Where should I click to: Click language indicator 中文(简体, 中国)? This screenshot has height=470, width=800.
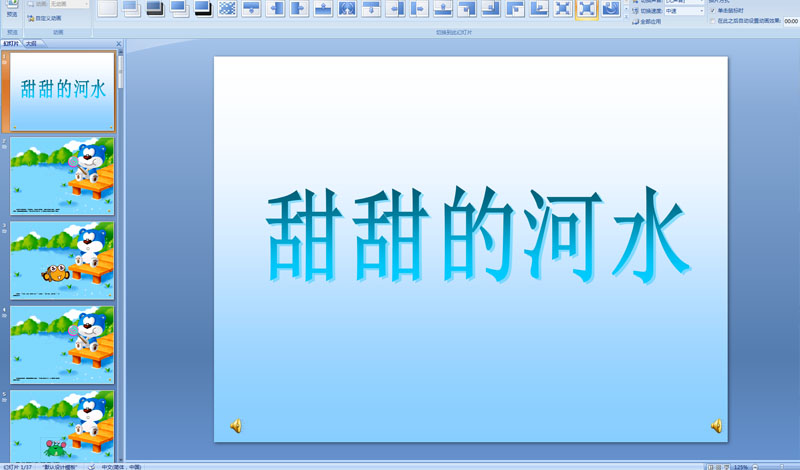coord(121,466)
